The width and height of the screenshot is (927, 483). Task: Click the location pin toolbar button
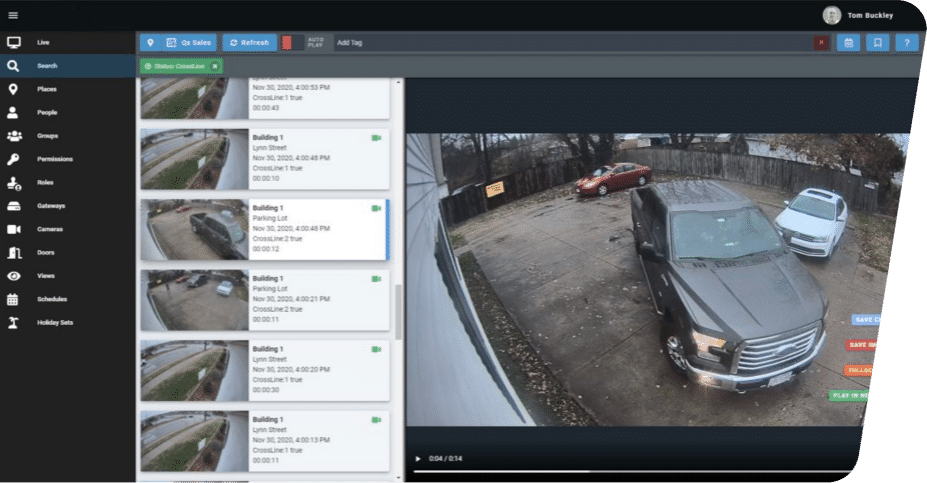(148, 43)
